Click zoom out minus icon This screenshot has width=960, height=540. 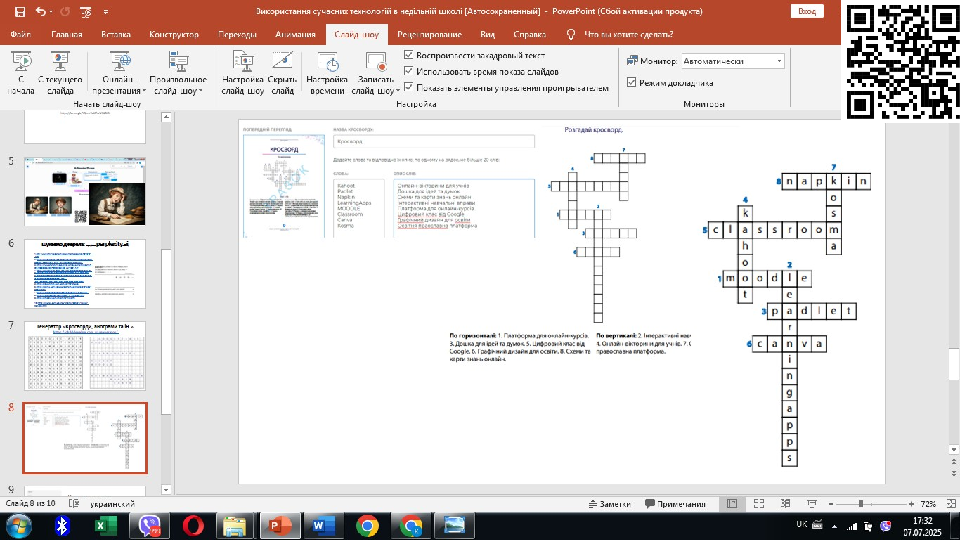[x=831, y=504]
